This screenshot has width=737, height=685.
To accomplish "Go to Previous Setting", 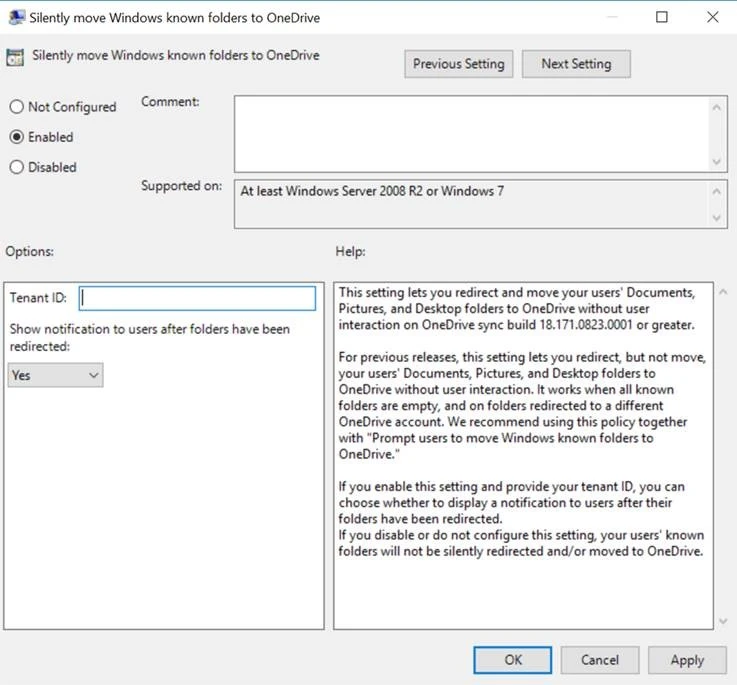I will 459,64.
